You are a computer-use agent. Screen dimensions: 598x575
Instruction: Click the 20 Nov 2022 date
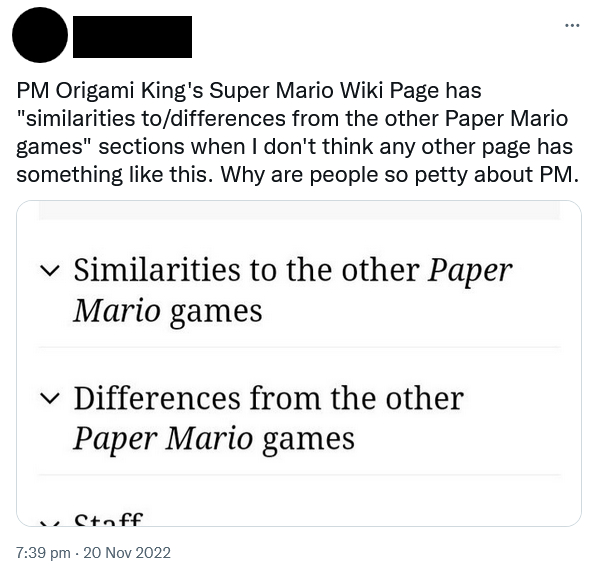tap(127, 553)
